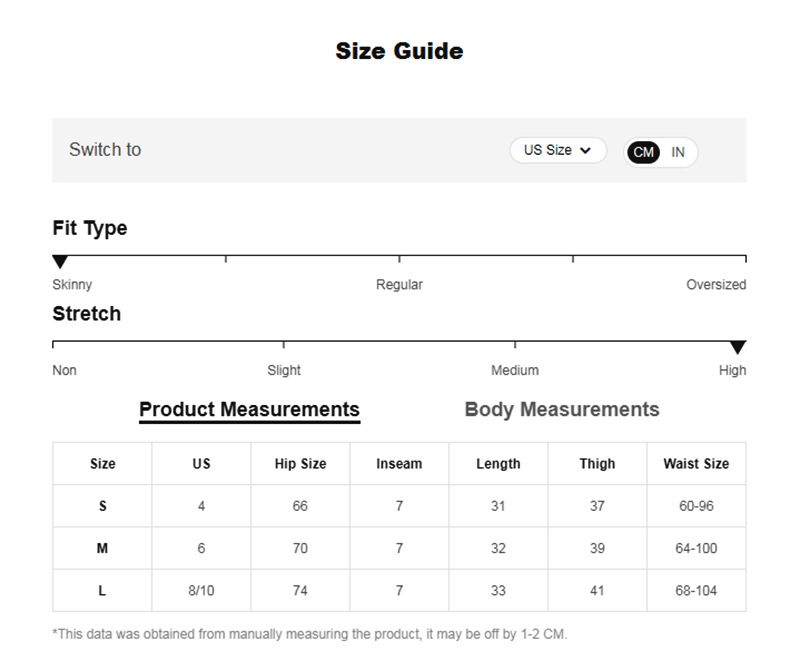The image size is (800, 661).
Task: Switch units to IN
Action: click(678, 152)
